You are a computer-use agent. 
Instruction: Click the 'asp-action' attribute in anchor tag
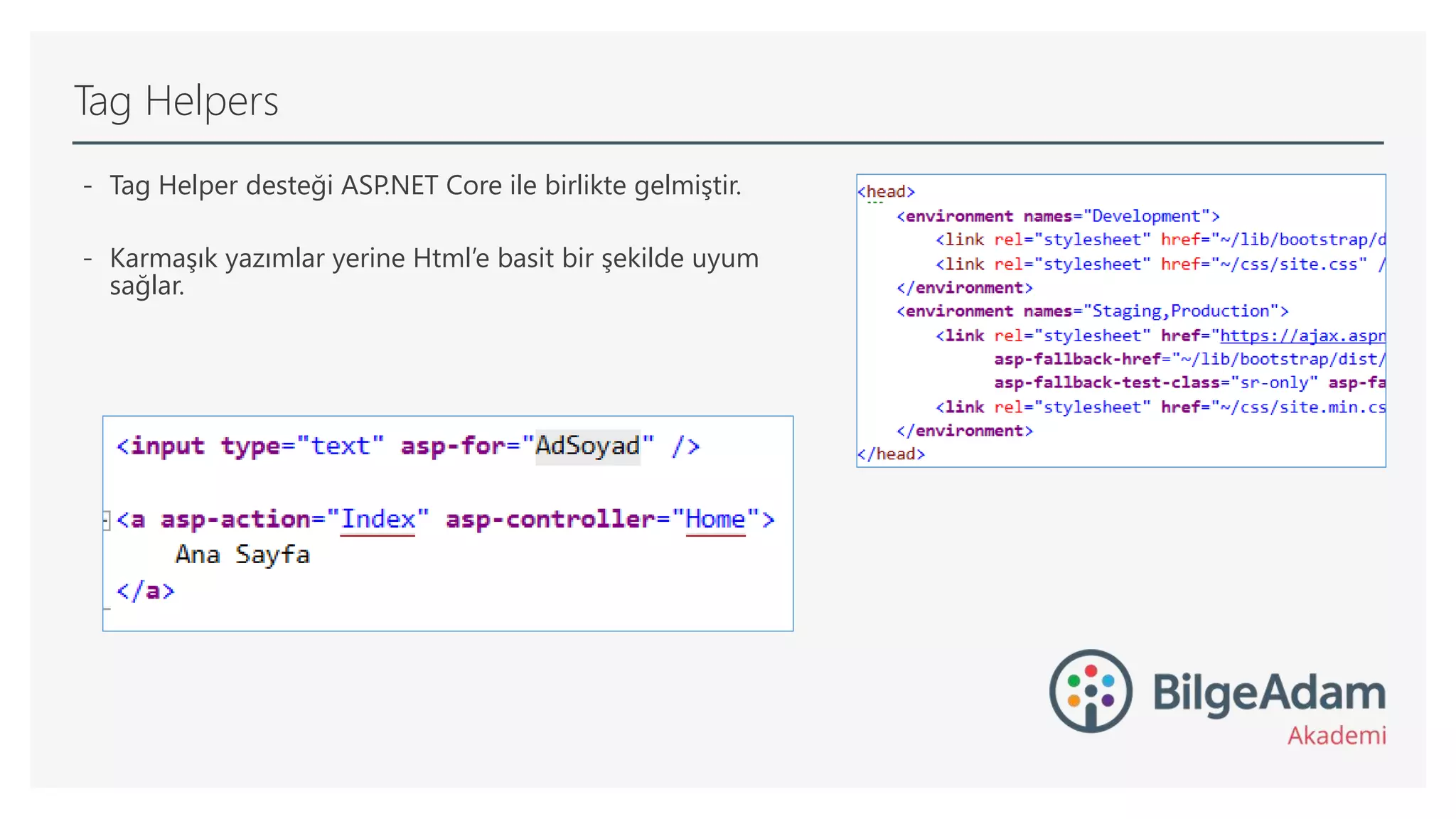coord(236,520)
